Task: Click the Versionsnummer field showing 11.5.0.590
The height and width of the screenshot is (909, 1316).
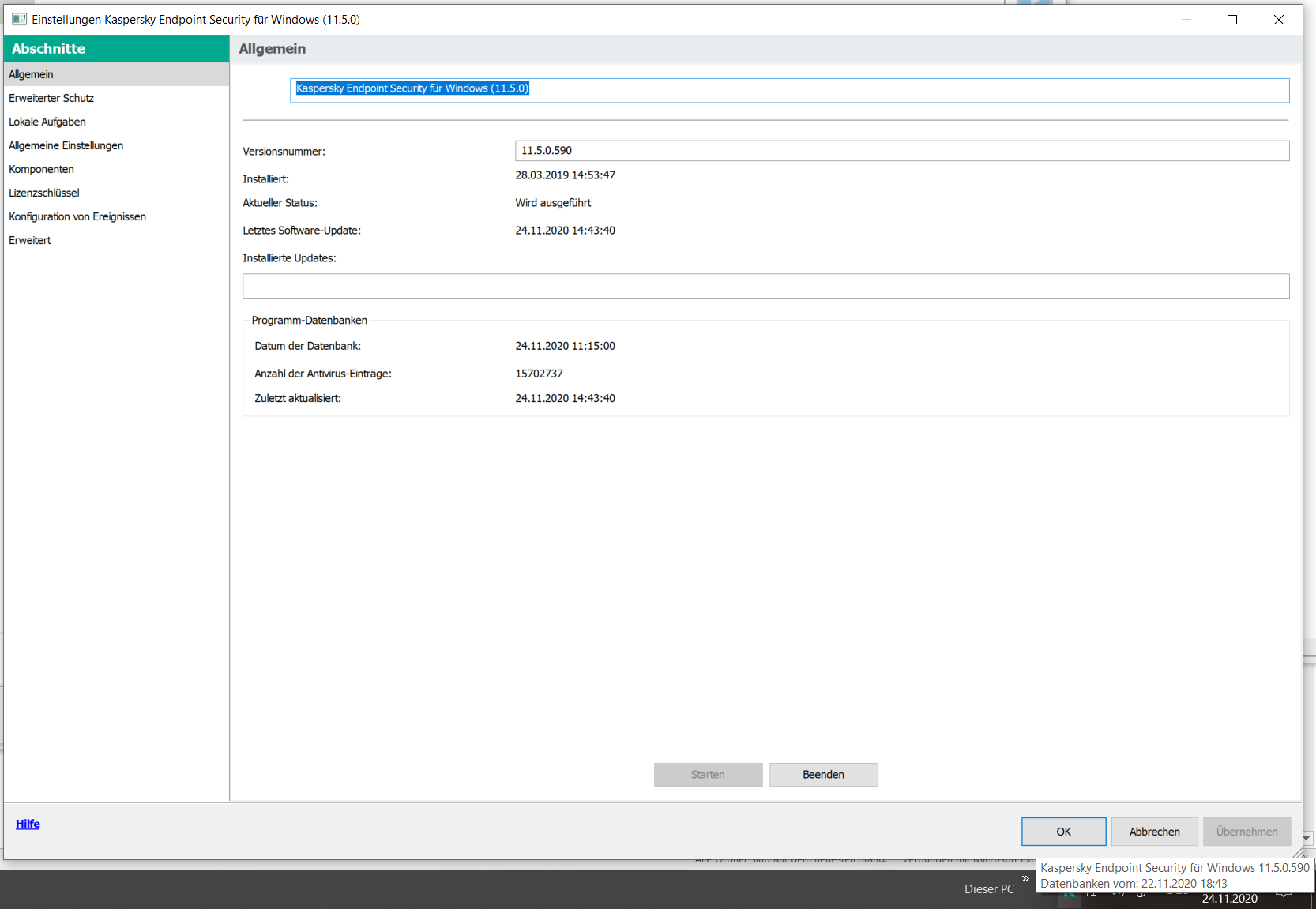Action: [x=902, y=151]
